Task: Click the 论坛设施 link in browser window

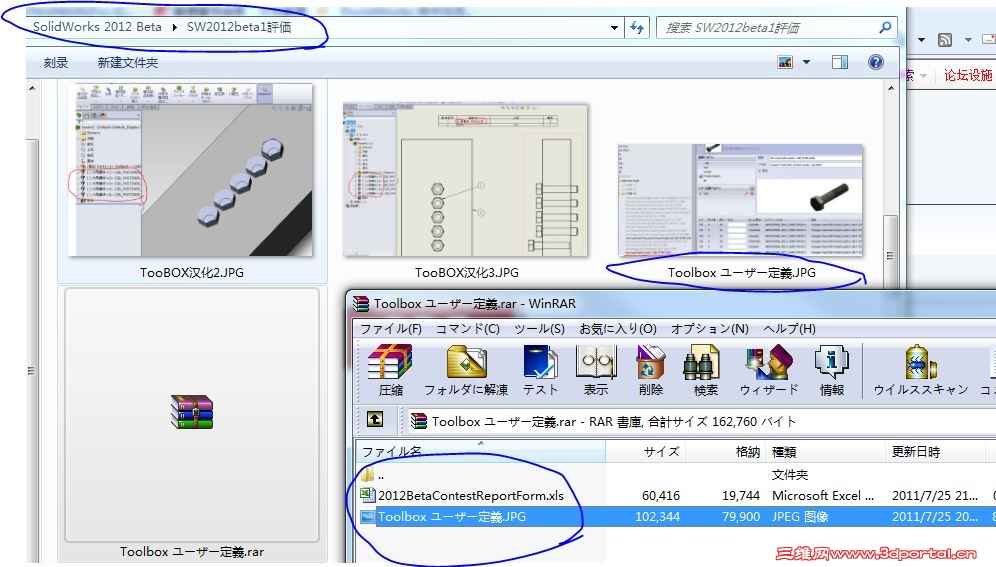Action: 968,75
